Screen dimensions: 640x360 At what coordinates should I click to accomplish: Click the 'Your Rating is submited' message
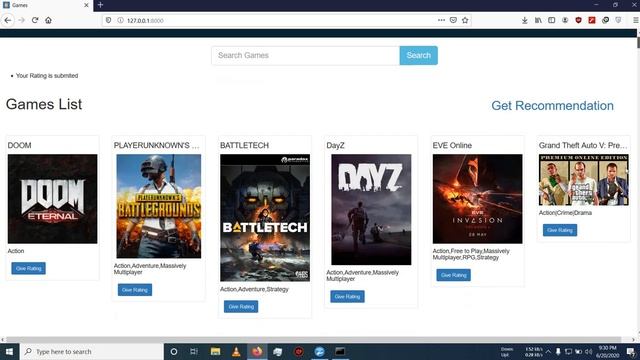click(x=47, y=76)
